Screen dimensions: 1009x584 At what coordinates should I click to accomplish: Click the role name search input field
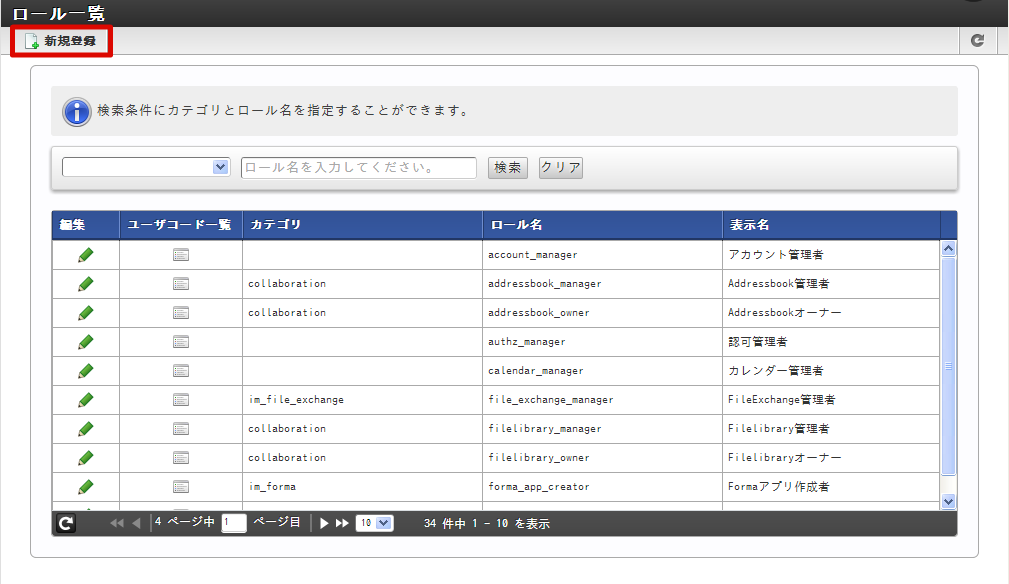coord(358,168)
